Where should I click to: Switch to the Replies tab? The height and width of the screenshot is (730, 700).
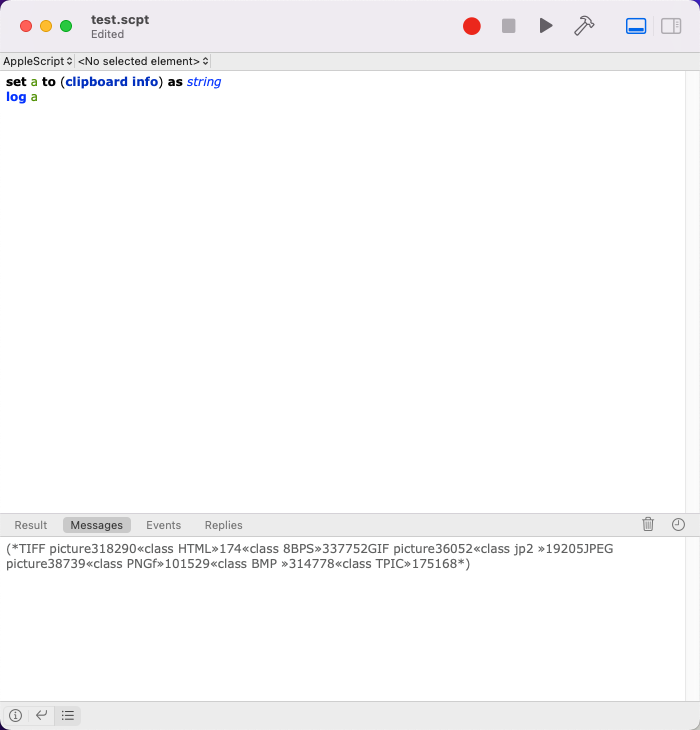coord(223,525)
